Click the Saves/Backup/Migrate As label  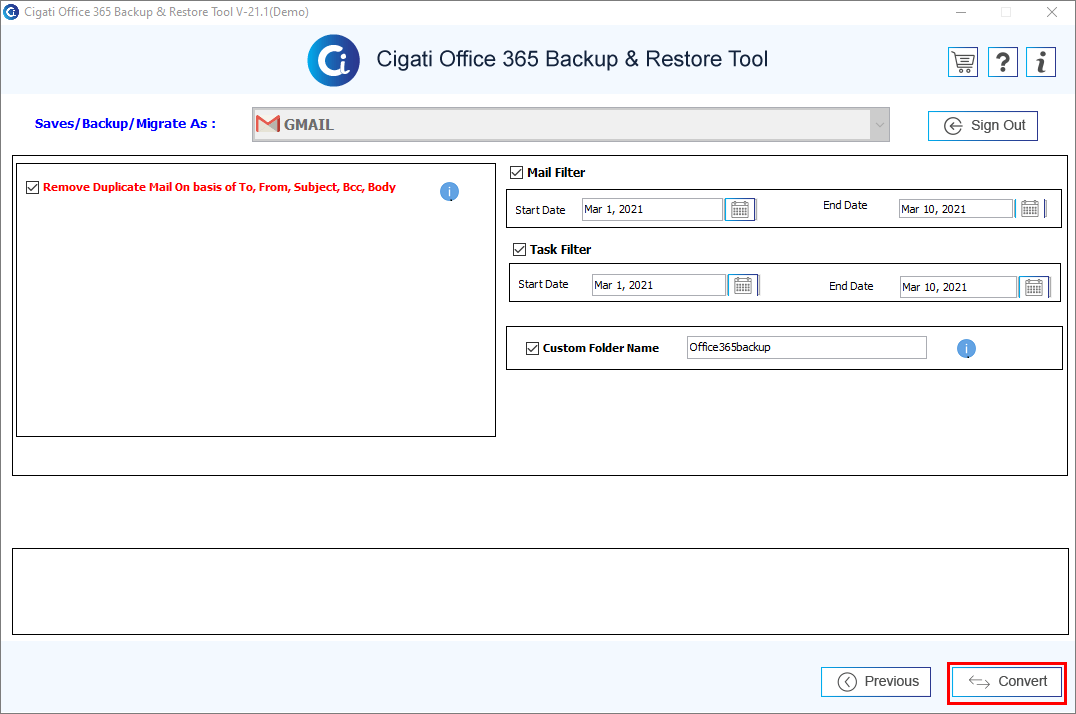pyautogui.click(x=126, y=124)
